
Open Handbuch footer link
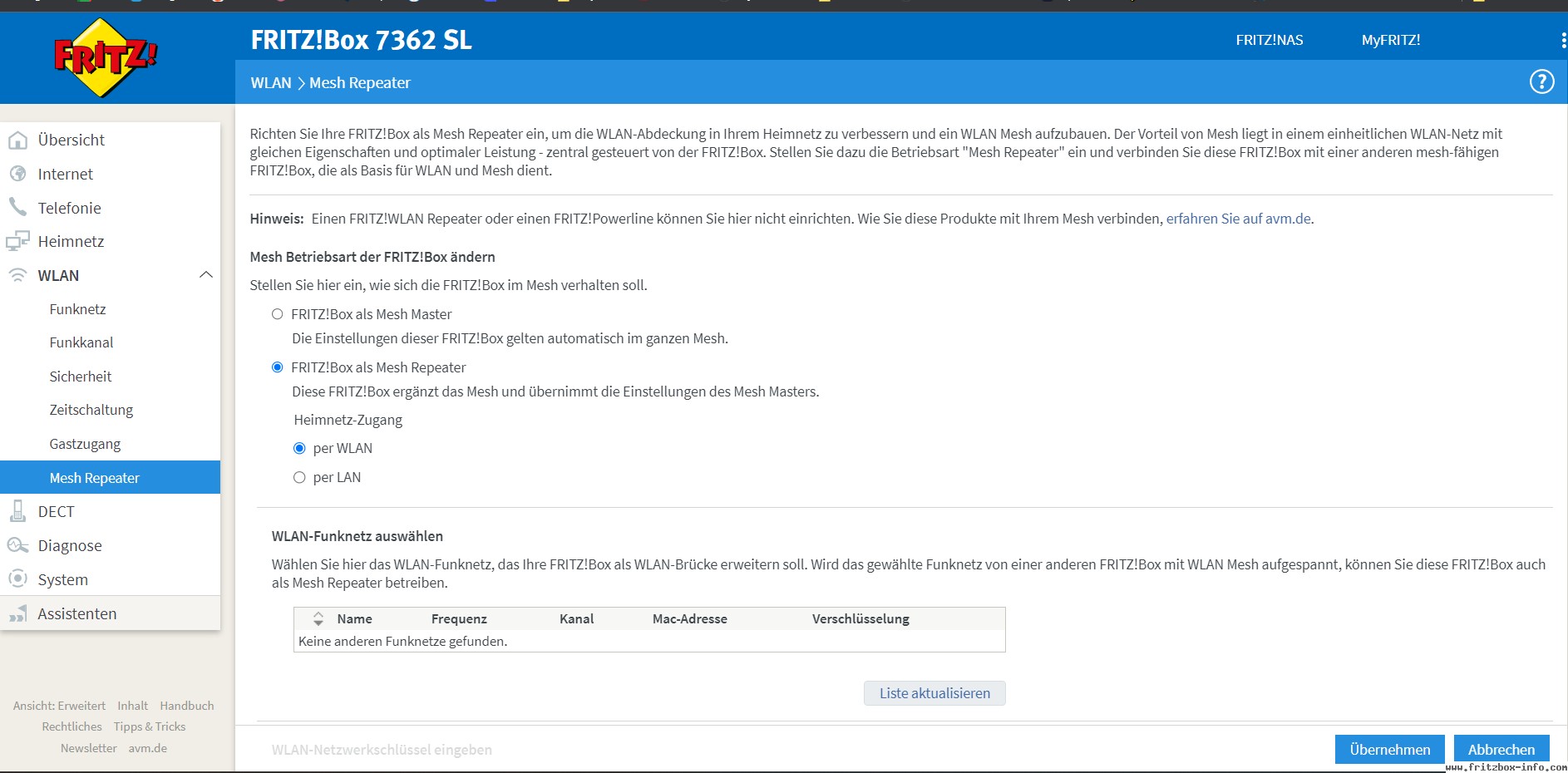(187, 706)
